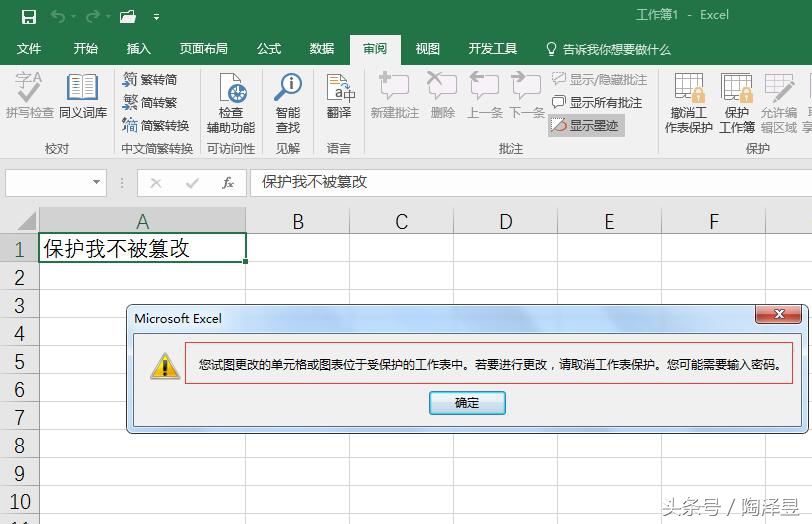This screenshot has height=524, width=812.
Task: Click the 告诉我你想要做什么 search box
Action: [609, 49]
